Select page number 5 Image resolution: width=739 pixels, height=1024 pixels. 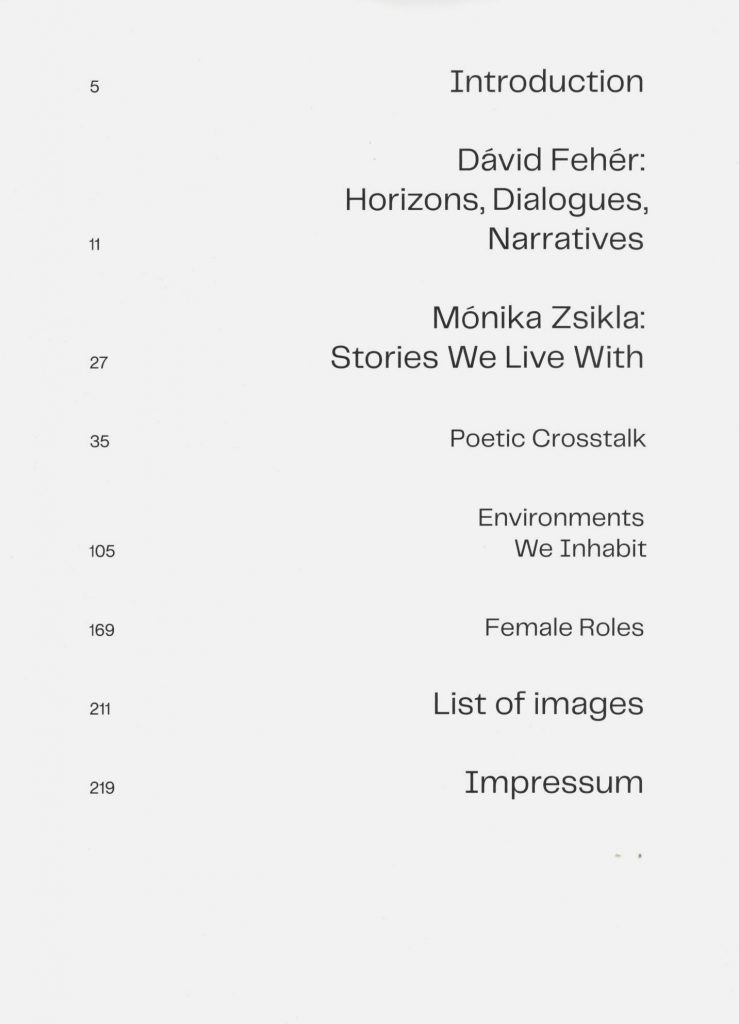point(94,87)
